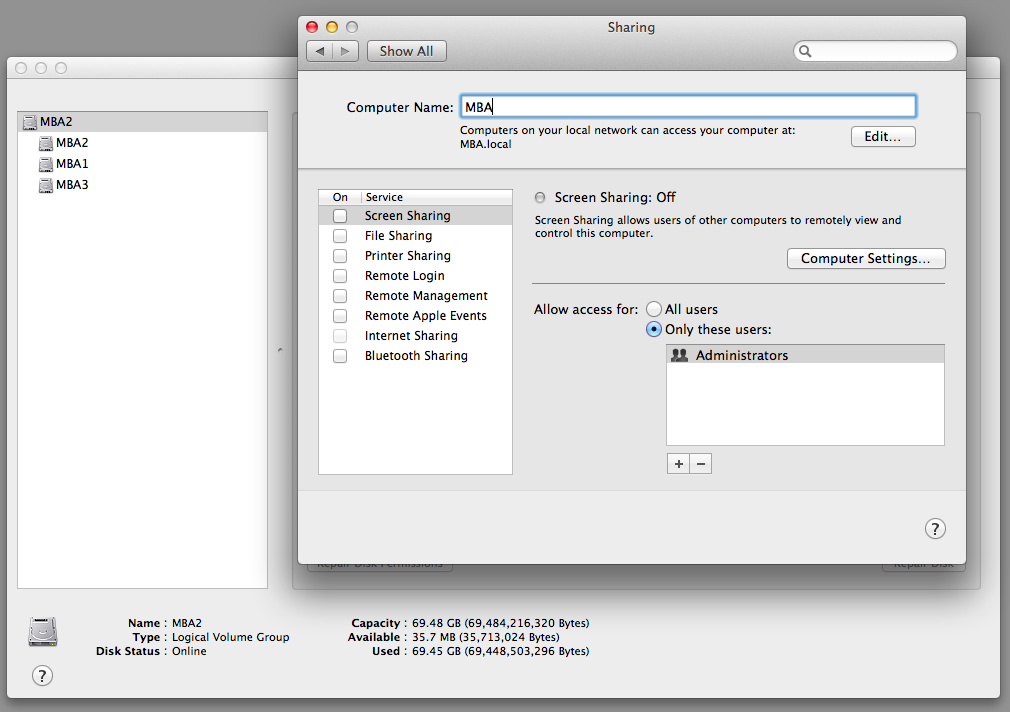Click the Administrators group icon
Image resolution: width=1010 pixels, height=712 pixels.
click(680, 355)
